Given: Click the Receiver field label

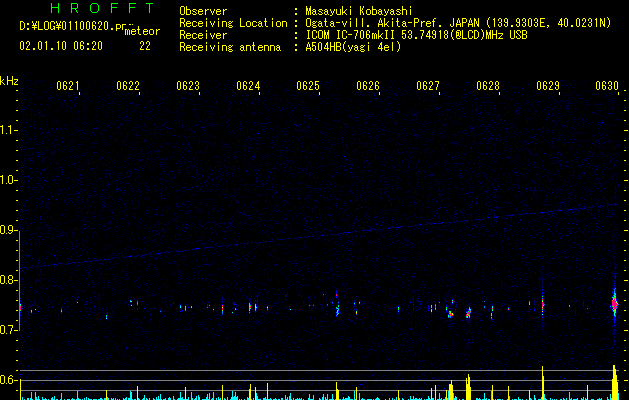Looking at the screenshot, I should (x=203, y=35).
